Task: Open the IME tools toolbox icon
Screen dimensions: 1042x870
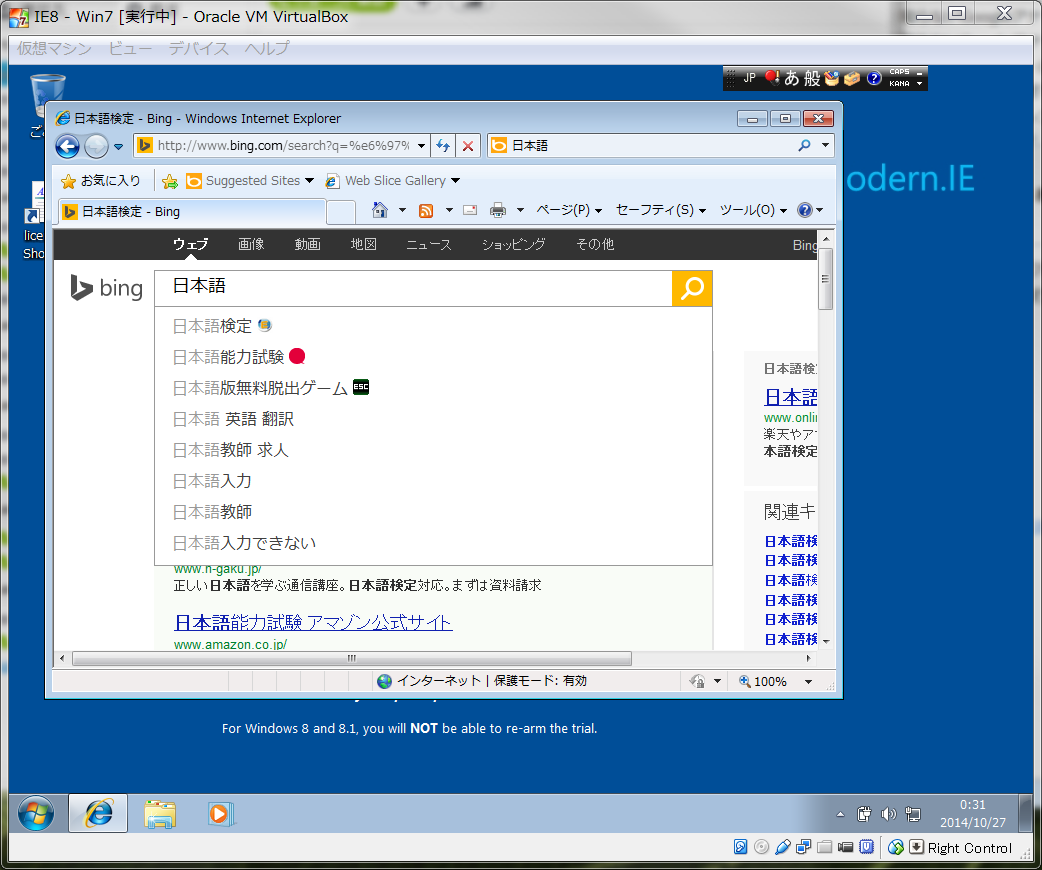Action: (852, 78)
